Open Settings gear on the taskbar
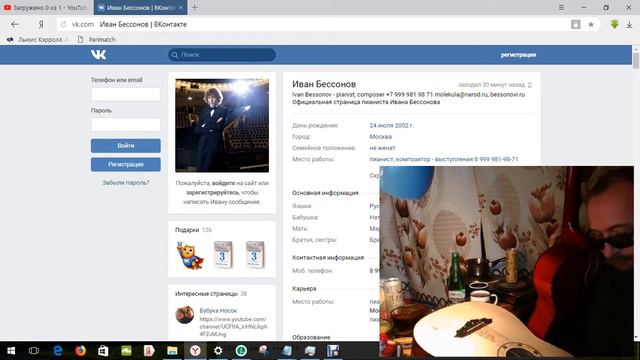Image resolution: width=640 pixels, height=360 pixels. pos(218,351)
